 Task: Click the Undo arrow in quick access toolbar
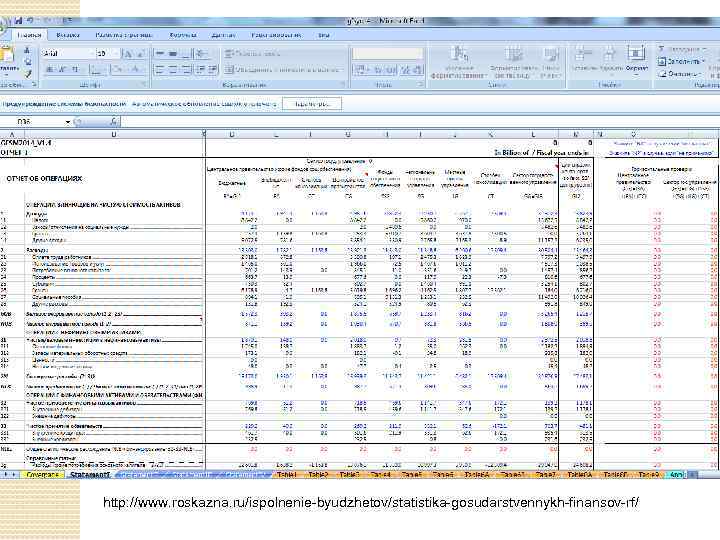pyautogui.click(x=30, y=21)
